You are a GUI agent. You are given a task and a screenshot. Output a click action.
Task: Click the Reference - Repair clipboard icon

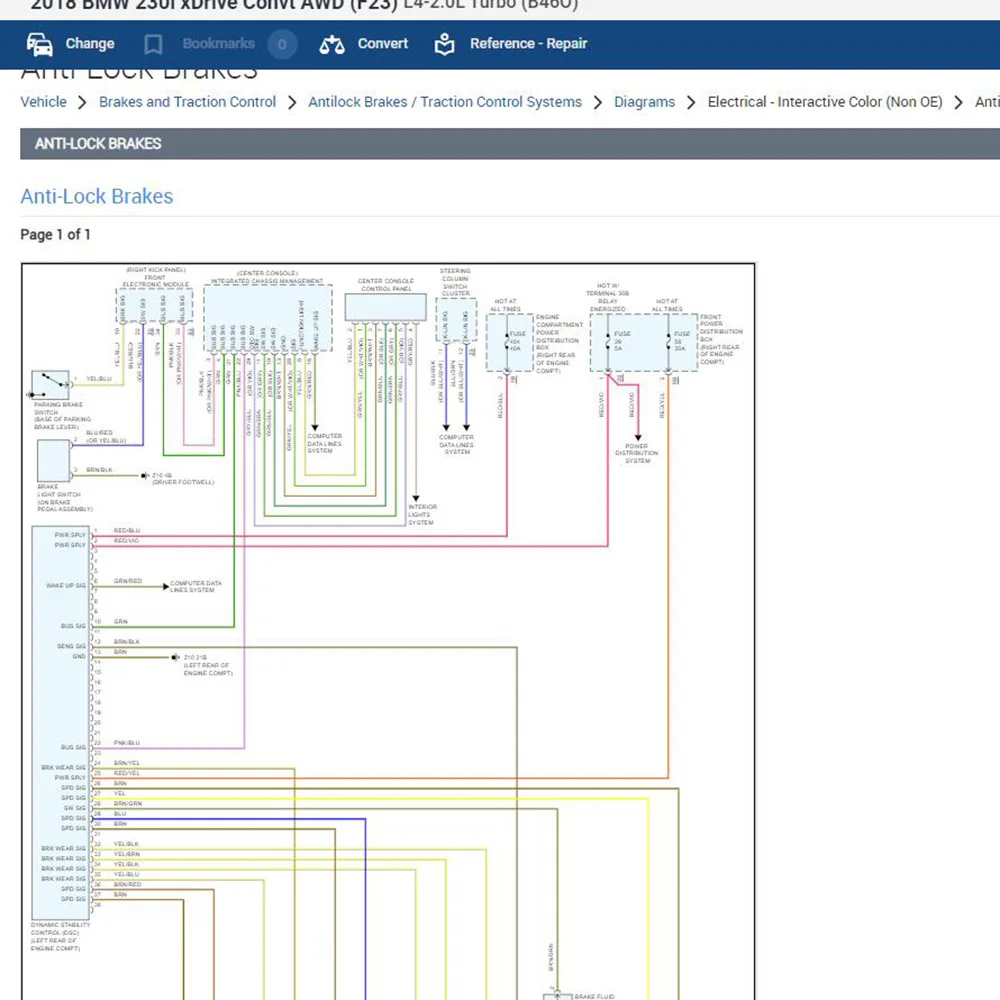pos(445,44)
